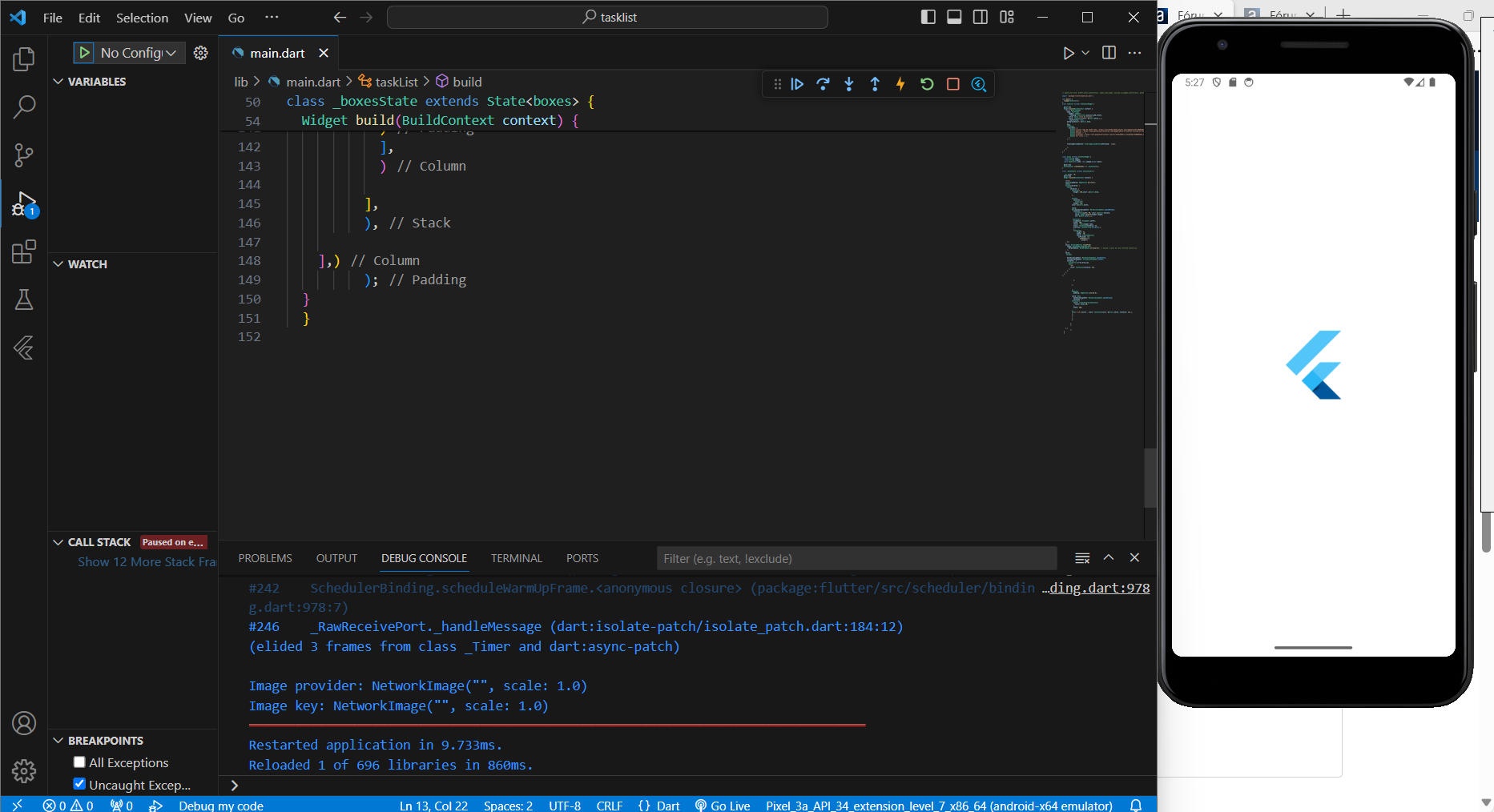Toggle Secondary Side Bar layout icon

(981, 17)
